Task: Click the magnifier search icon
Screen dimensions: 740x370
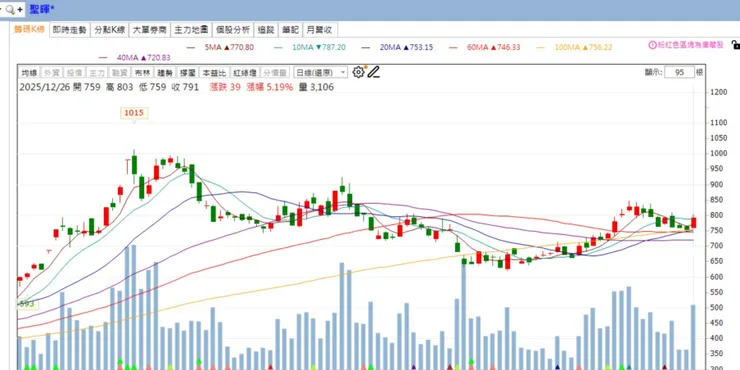Action: coord(10,9)
